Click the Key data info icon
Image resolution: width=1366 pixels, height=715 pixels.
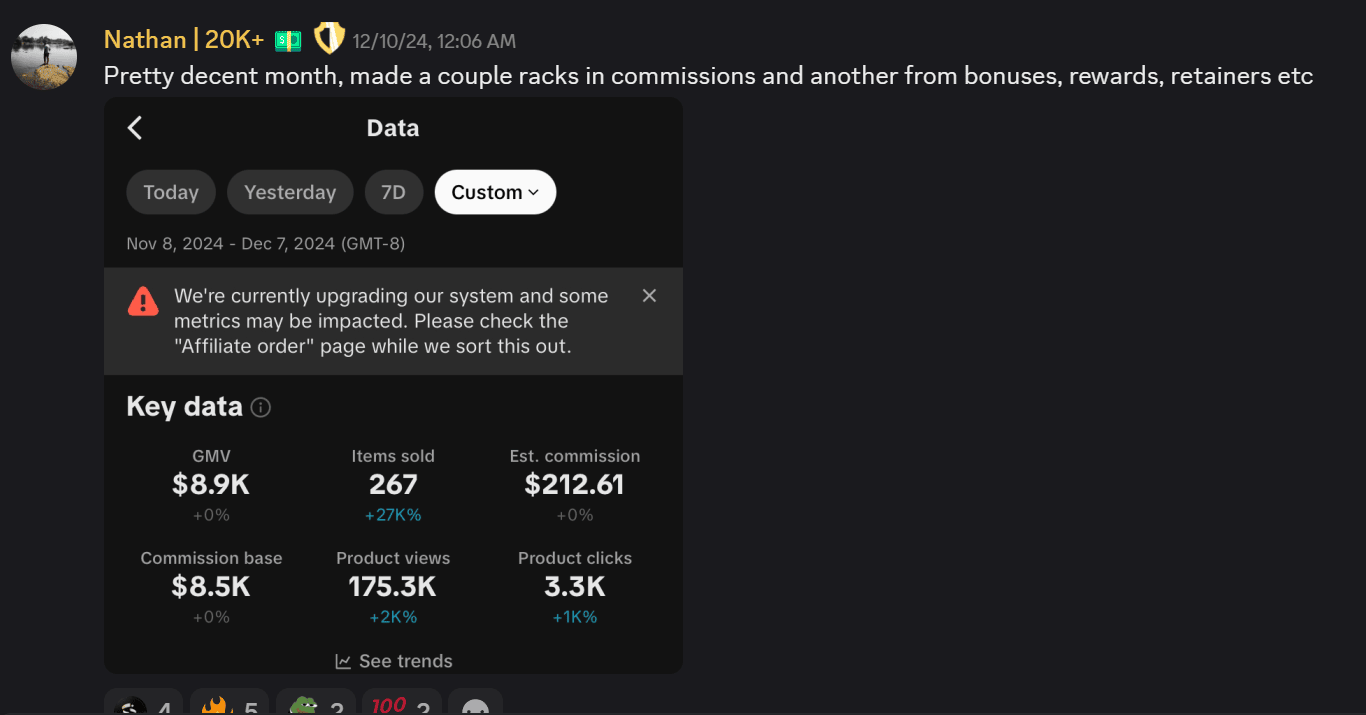pos(260,408)
